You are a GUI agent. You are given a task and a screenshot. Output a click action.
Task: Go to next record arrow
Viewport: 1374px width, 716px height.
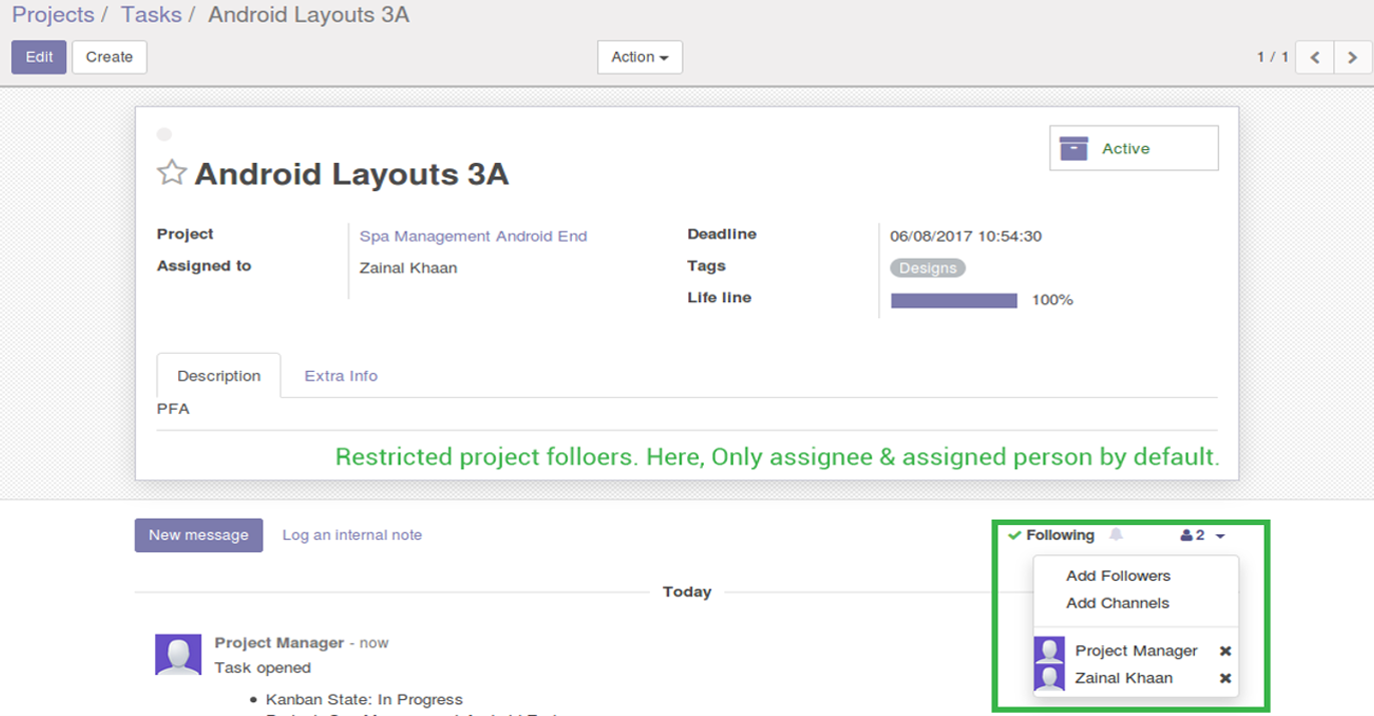click(x=1352, y=57)
